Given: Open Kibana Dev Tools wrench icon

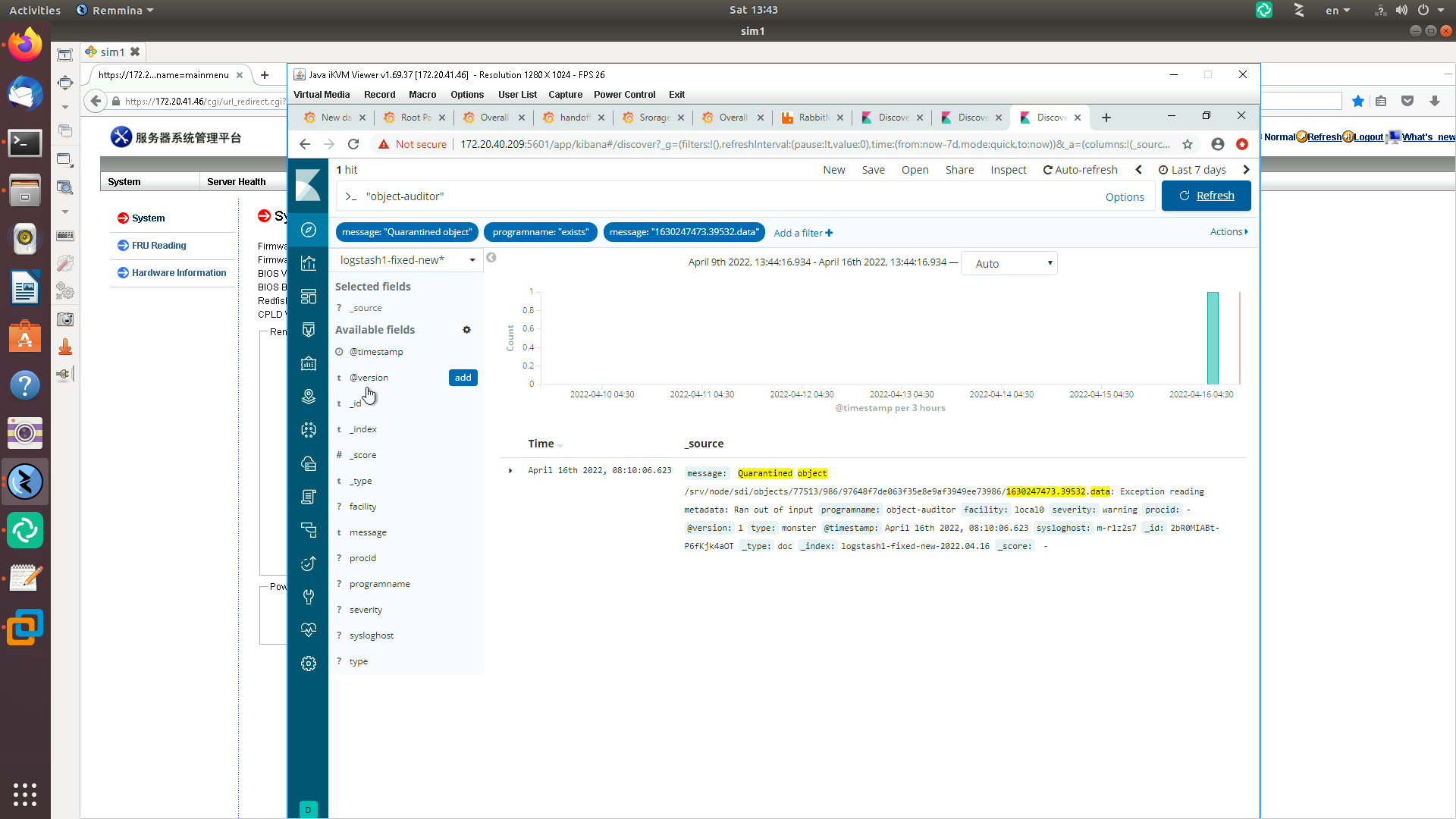Looking at the screenshot, I should tap(308, 597).
